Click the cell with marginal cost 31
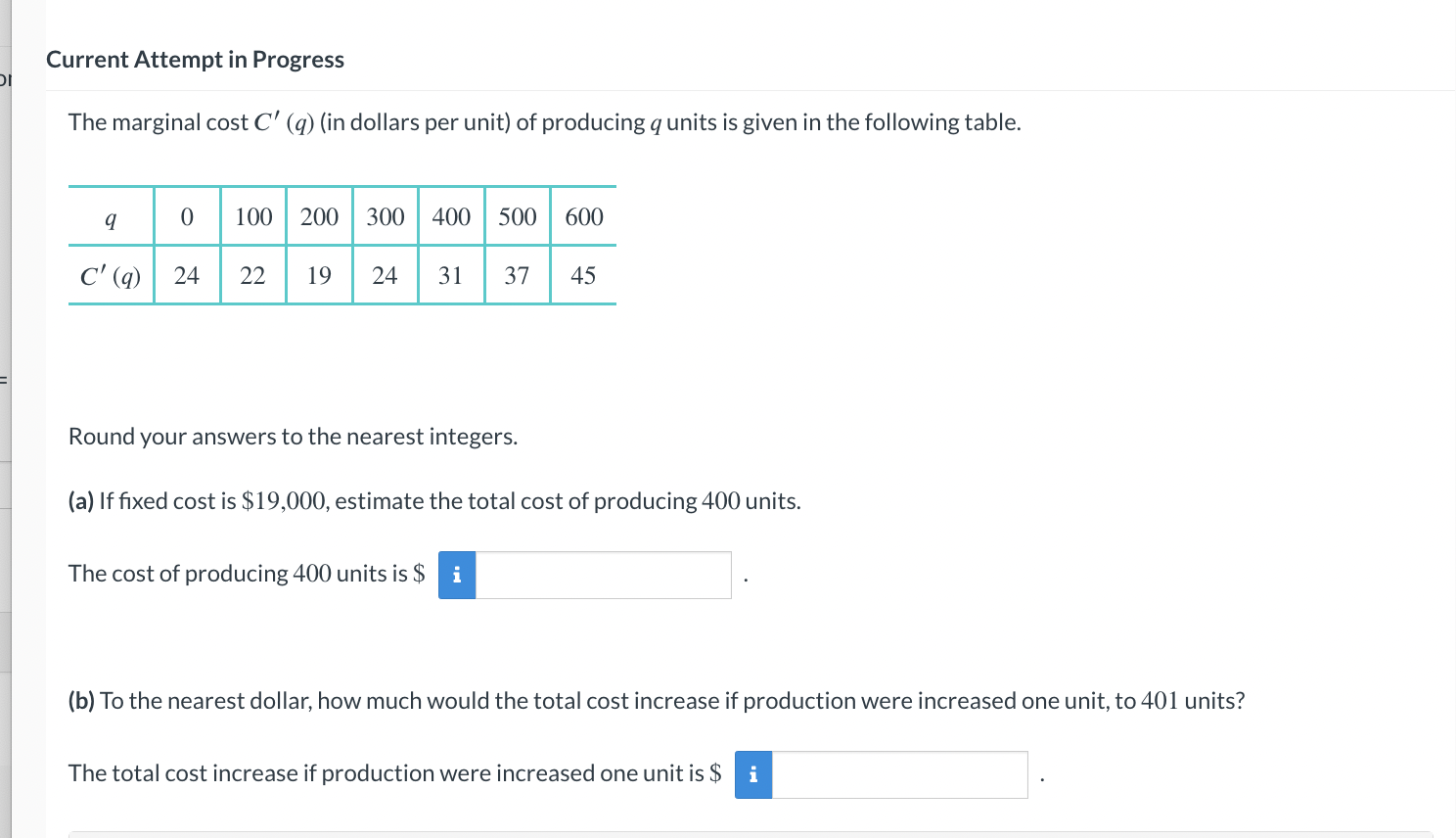 tap(451, 275)
